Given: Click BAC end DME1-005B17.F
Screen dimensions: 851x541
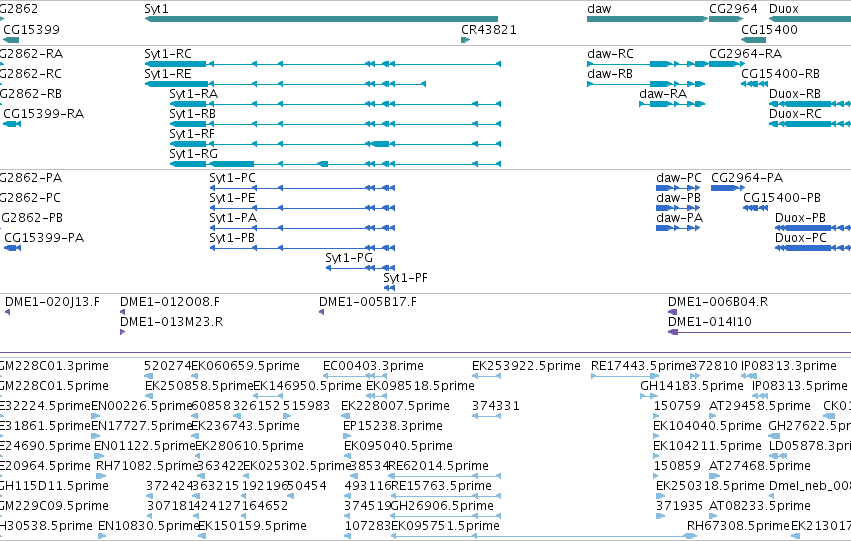Looking at the screenshot, I should coord(322,312).
